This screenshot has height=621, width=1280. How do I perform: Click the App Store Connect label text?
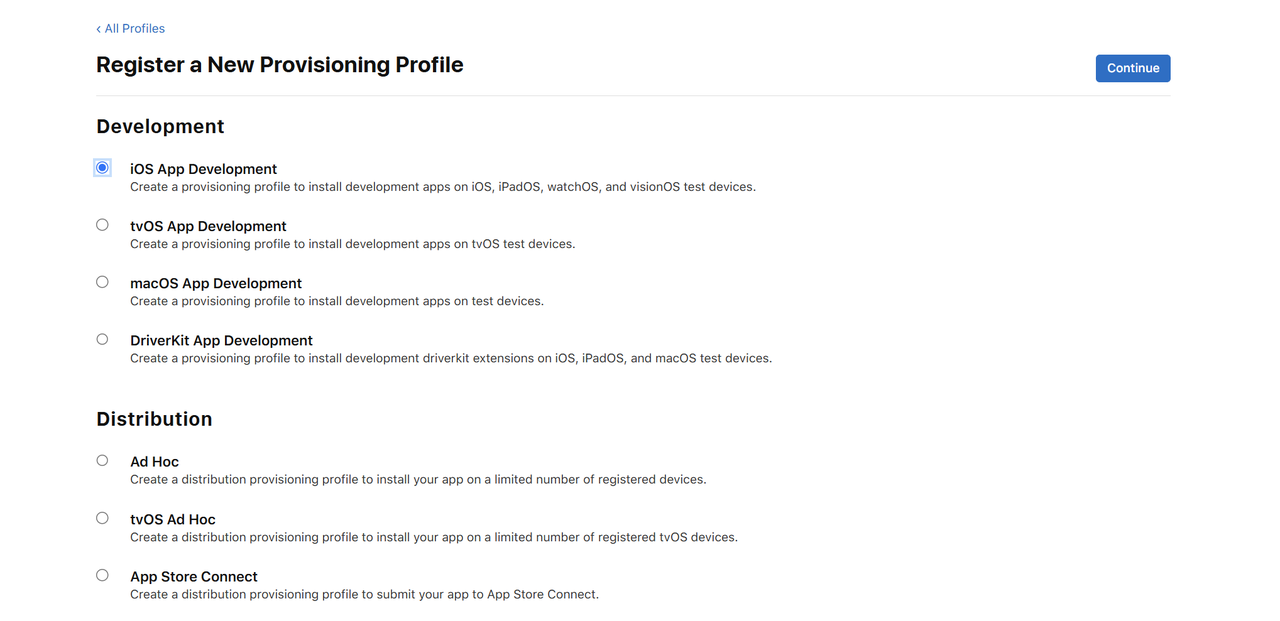pyautogui.click(x=194, y=577)
